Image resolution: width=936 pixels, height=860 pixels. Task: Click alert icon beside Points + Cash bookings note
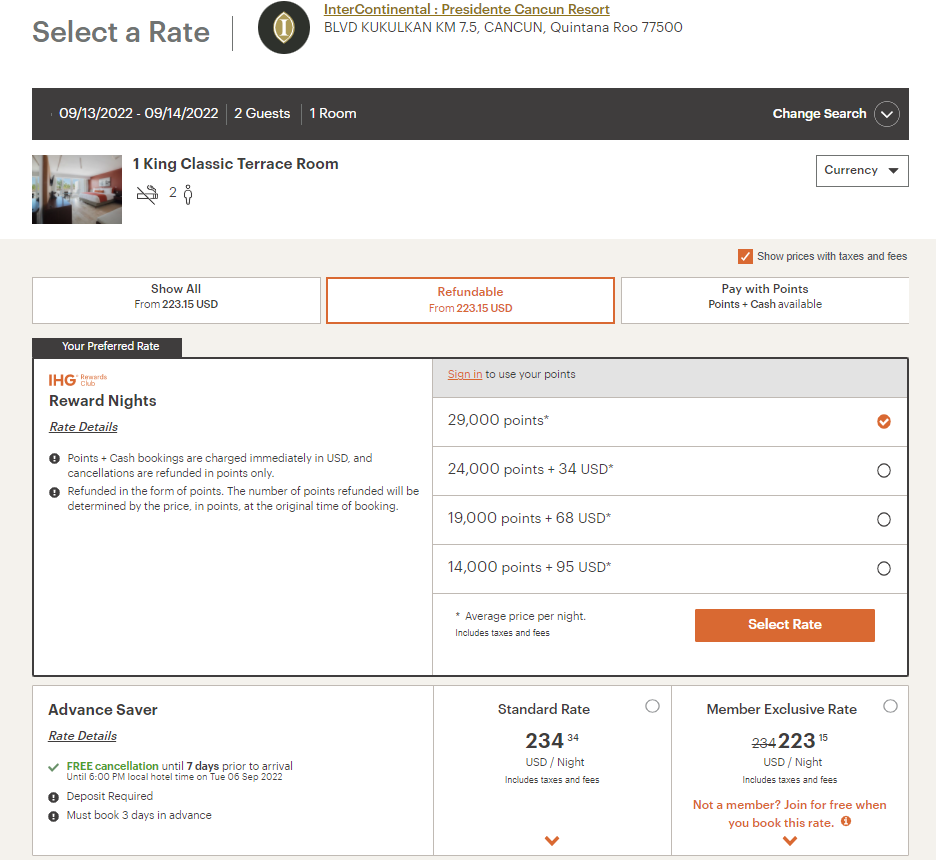pos(54,458)
